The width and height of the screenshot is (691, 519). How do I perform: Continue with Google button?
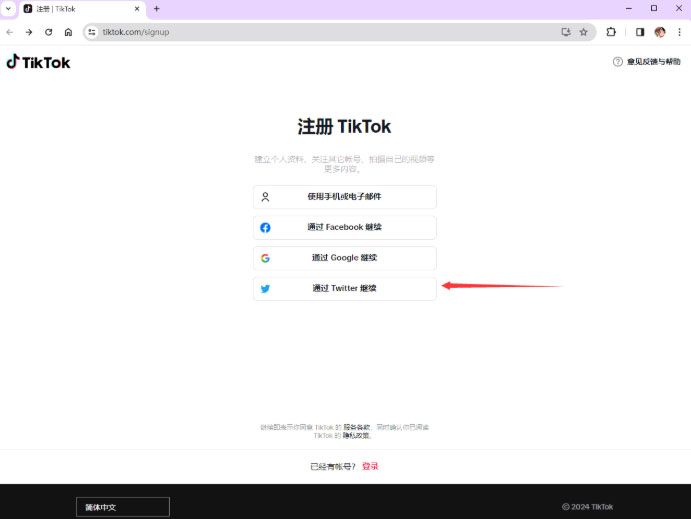345,258
